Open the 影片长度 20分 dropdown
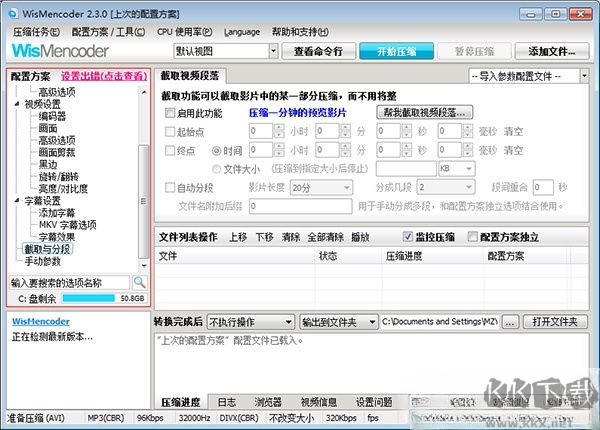 [x=321, y=187]
